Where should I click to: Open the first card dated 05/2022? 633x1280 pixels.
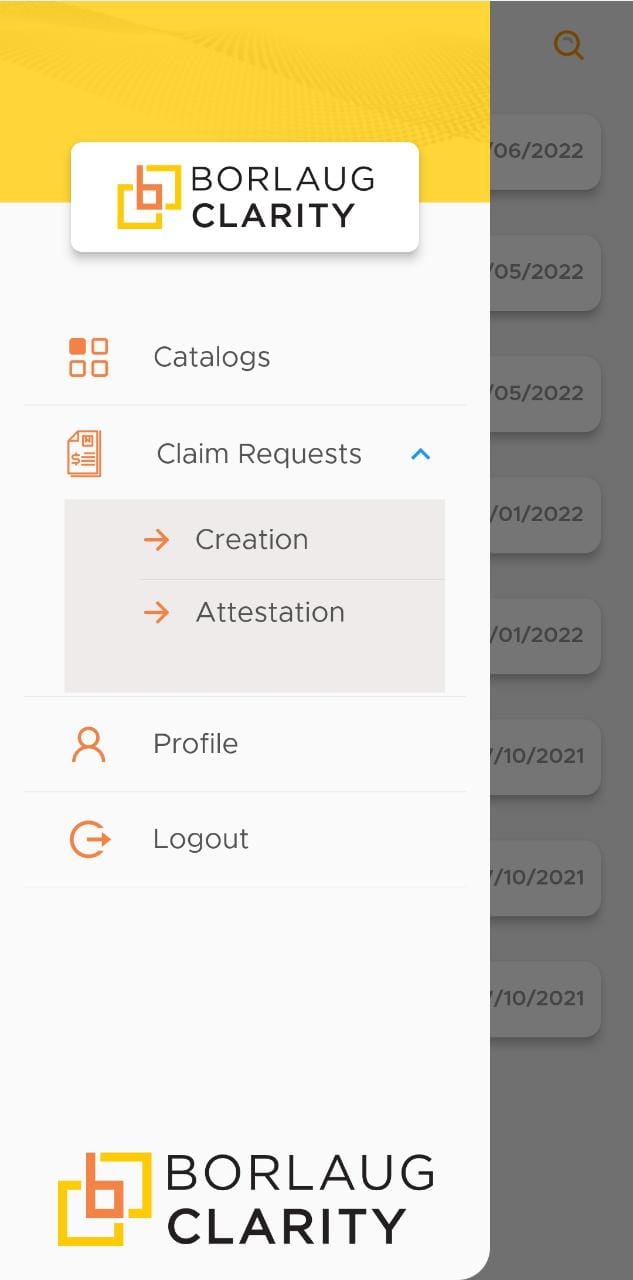(x=545, y=273)
